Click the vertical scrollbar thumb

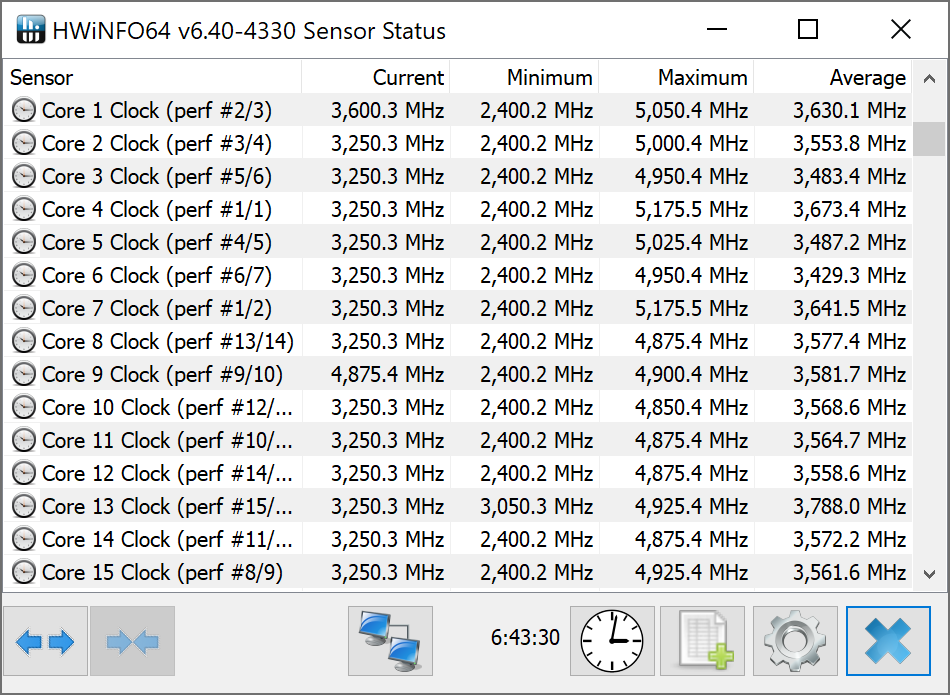point(929,139)
